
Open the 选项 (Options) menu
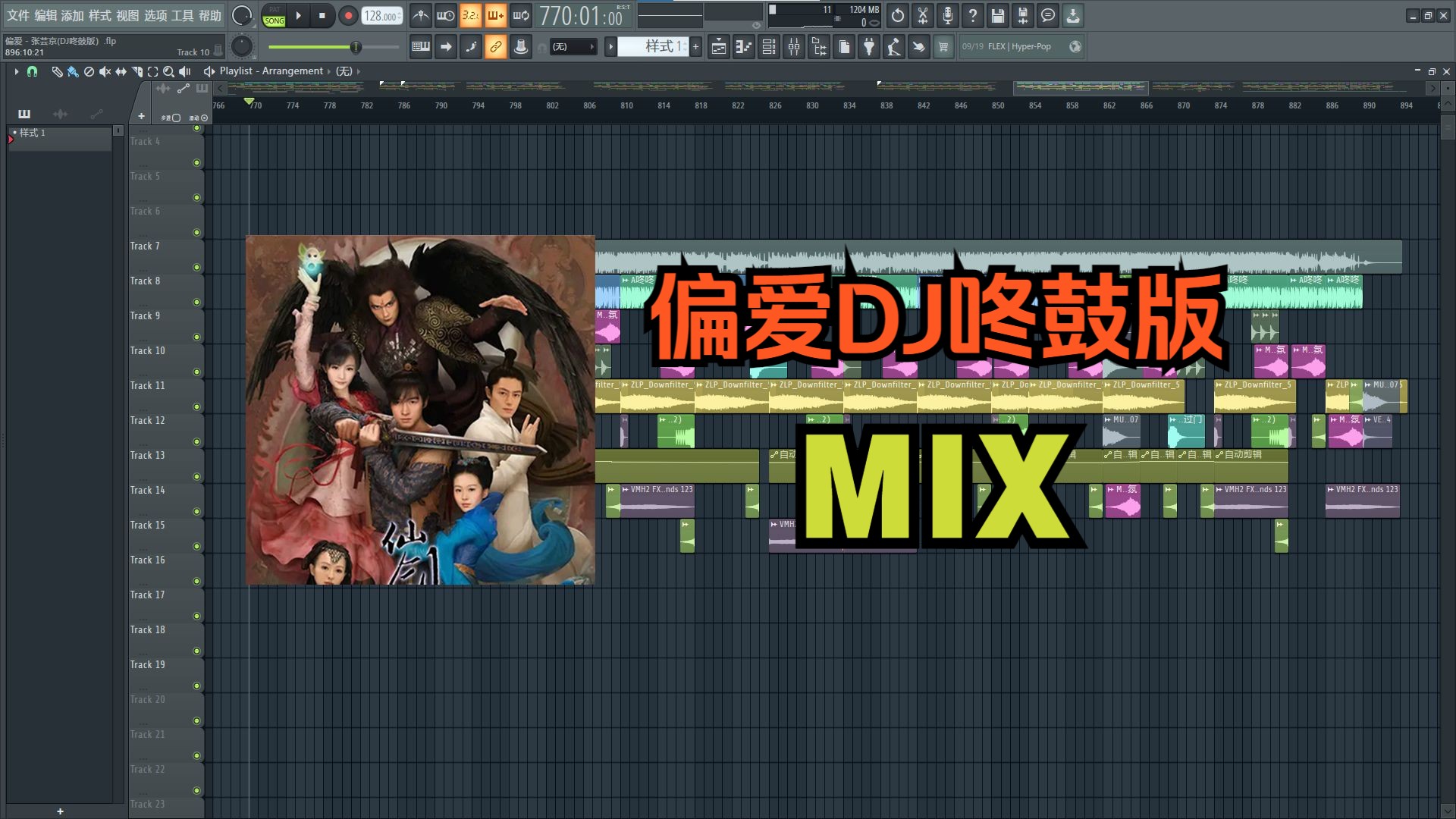pyautogui.click(x=155, y=15)
